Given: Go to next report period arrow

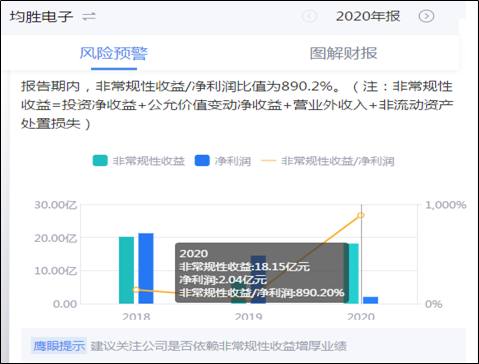Looking at the screenshot, I should click(x=426, y=16).
